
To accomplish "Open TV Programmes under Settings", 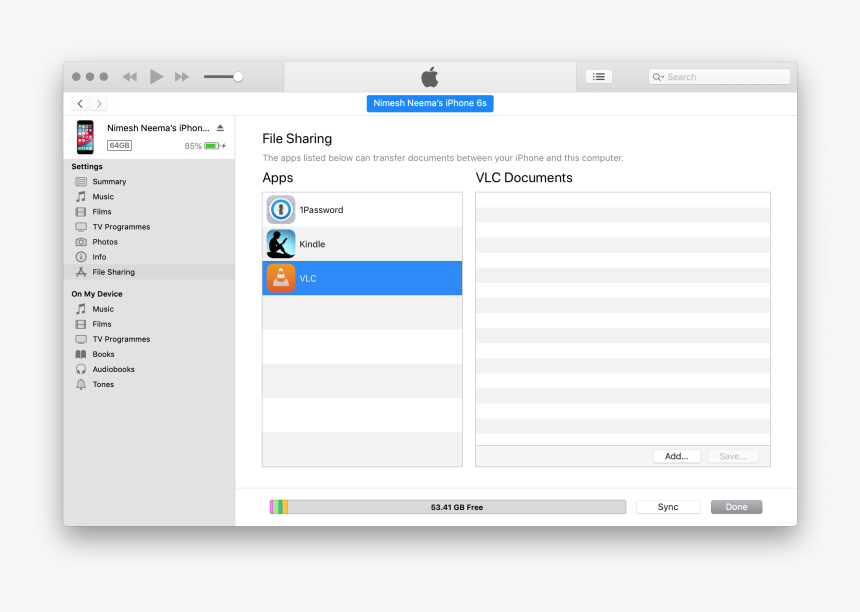I will pos(149,226).
